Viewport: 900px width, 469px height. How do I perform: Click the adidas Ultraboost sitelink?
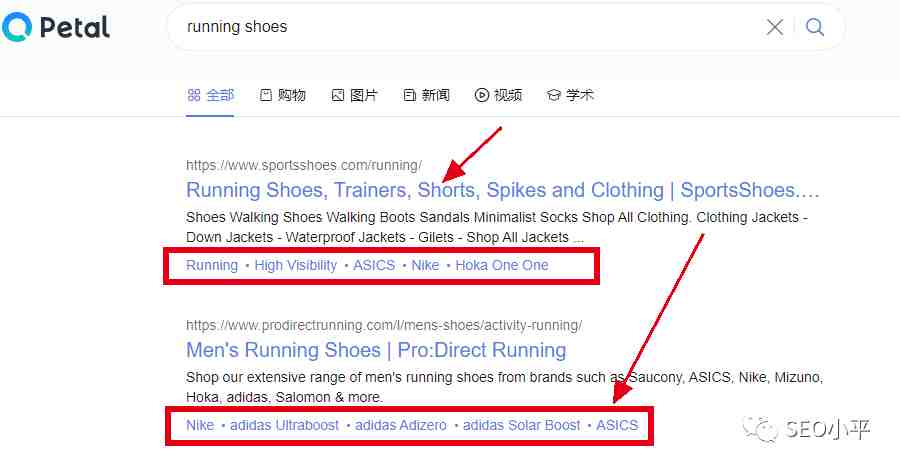pyautogui.click(x=284, y=425)
